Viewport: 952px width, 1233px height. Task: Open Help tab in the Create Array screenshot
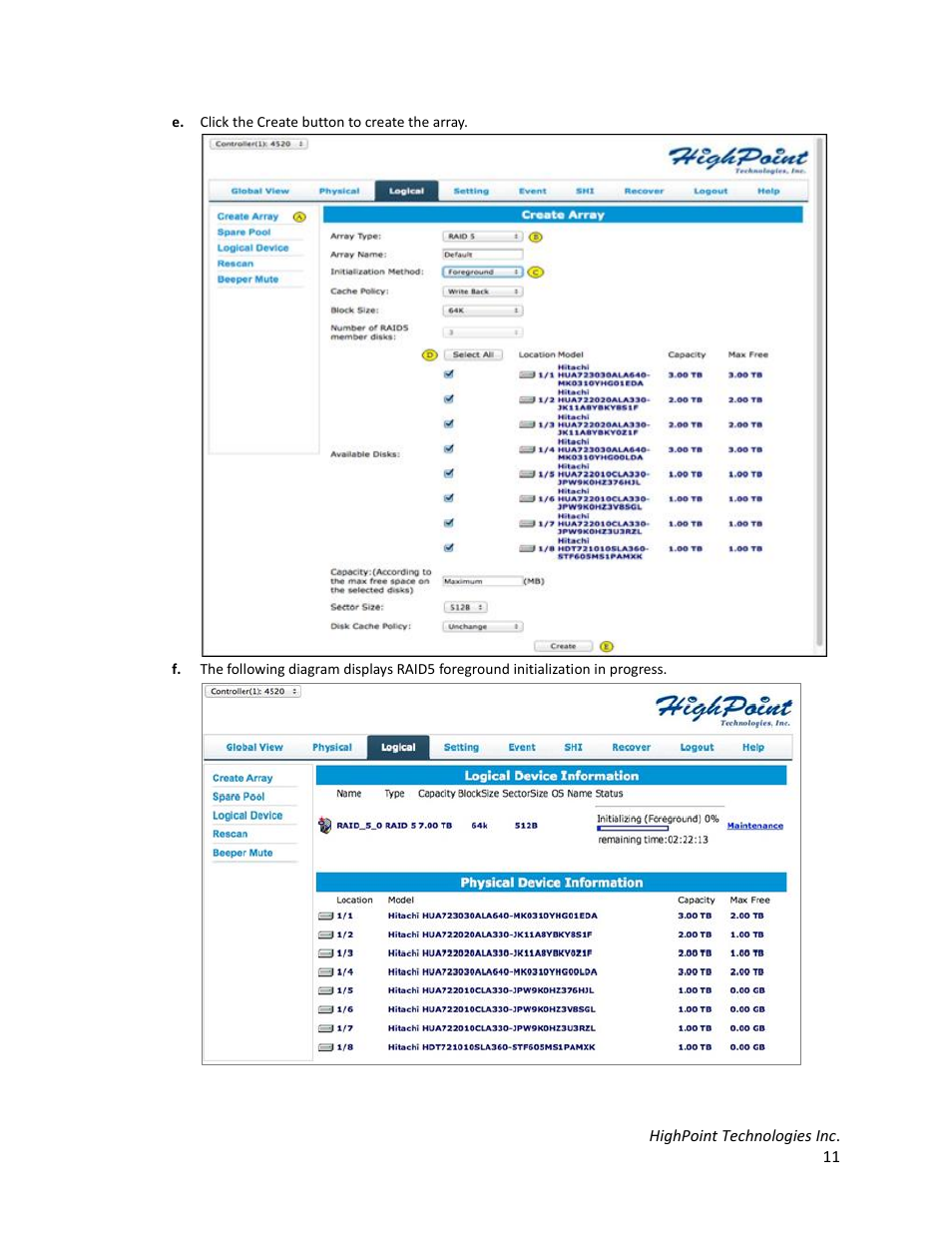pyautogui.click(x=768, y=191)
